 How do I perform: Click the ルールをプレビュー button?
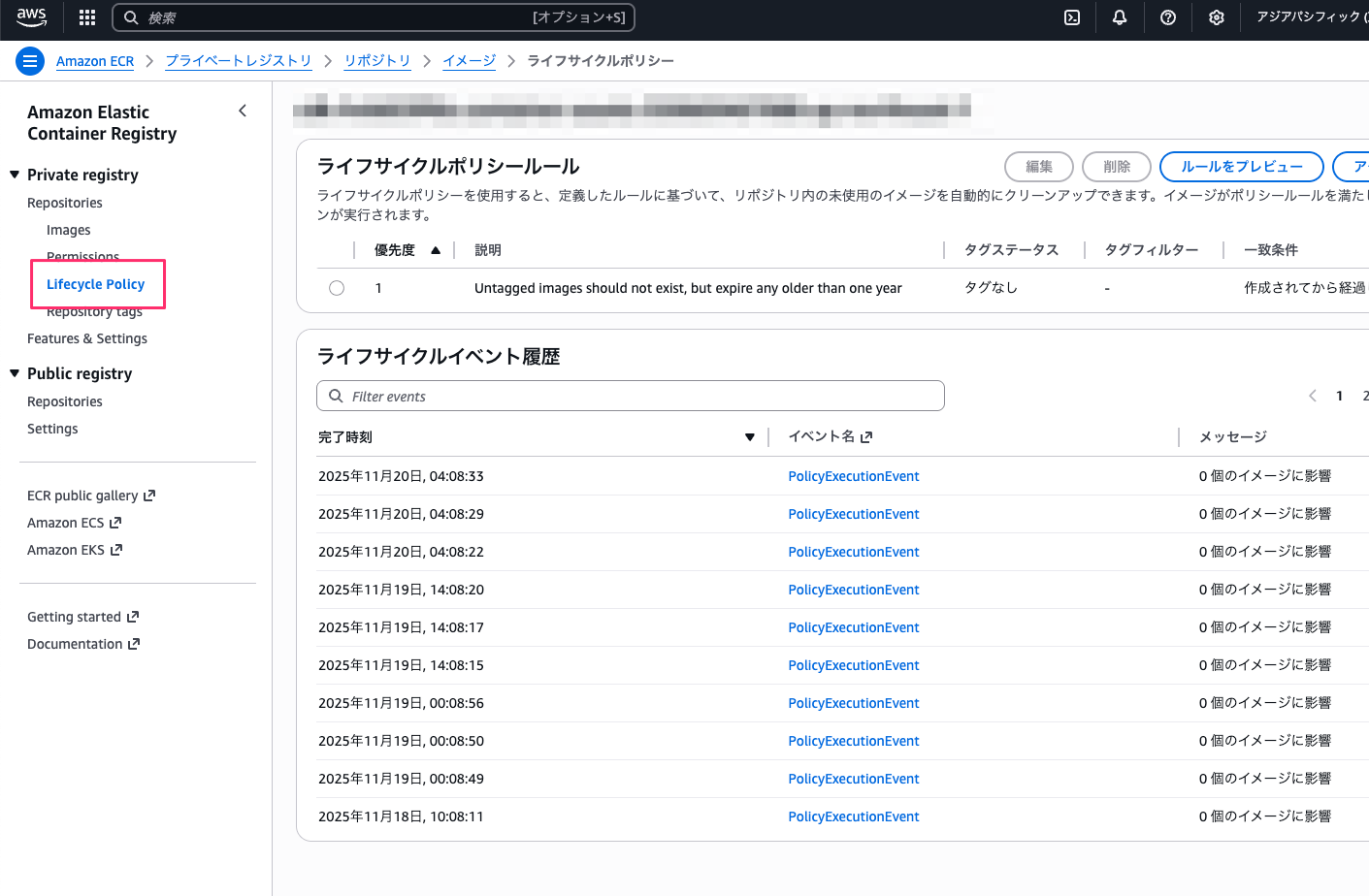1243,167
